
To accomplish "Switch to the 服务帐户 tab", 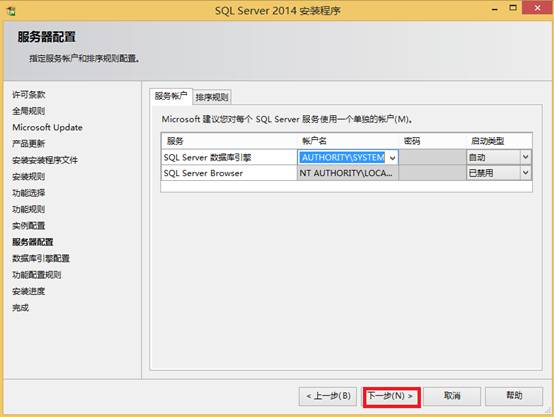I will [x=171, y=96].
